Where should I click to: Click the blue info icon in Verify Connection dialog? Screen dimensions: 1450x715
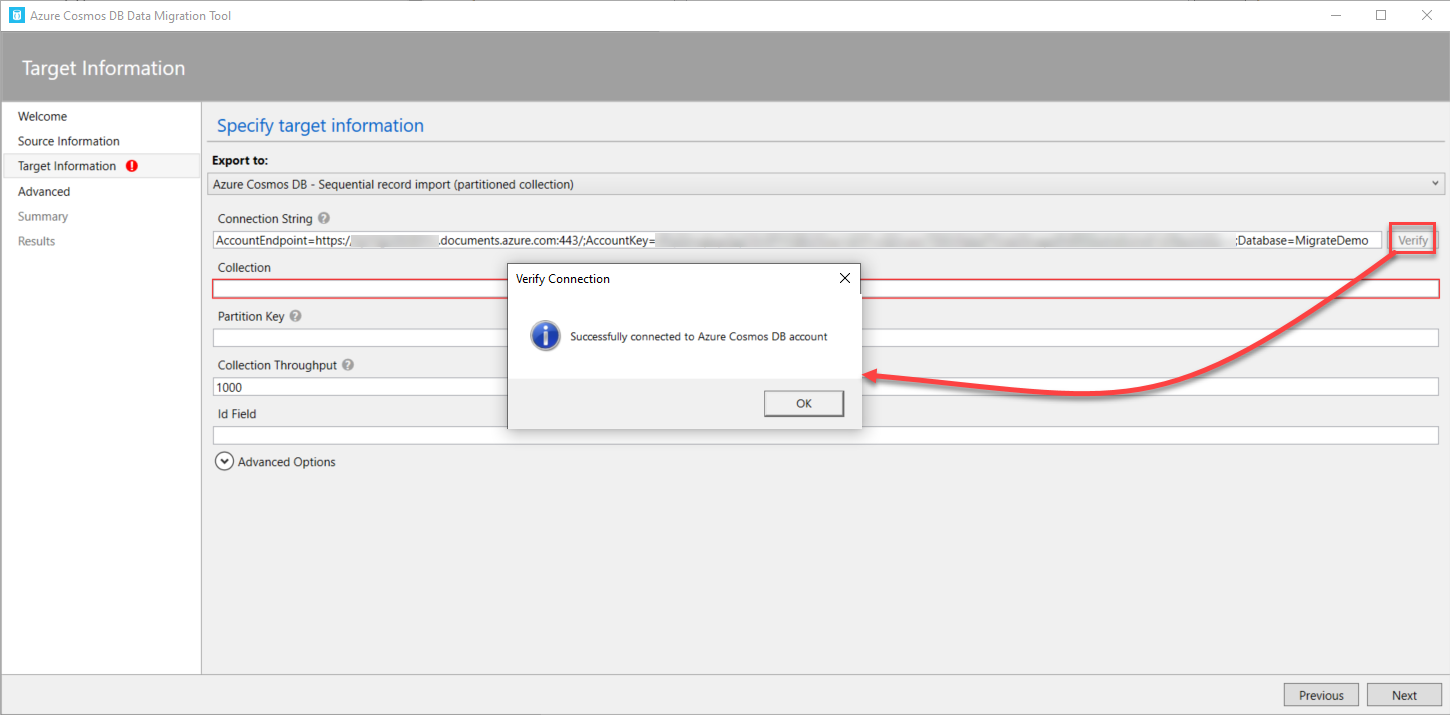point(545,336)
